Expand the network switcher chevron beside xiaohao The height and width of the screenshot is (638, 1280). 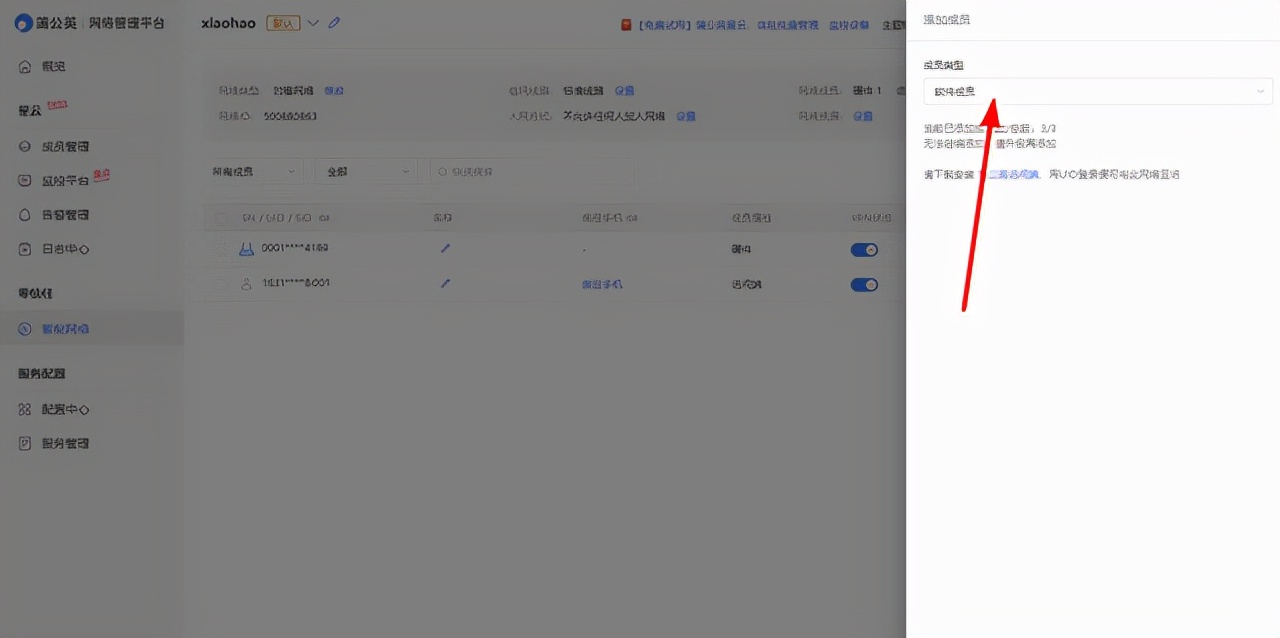coord(313,23)
